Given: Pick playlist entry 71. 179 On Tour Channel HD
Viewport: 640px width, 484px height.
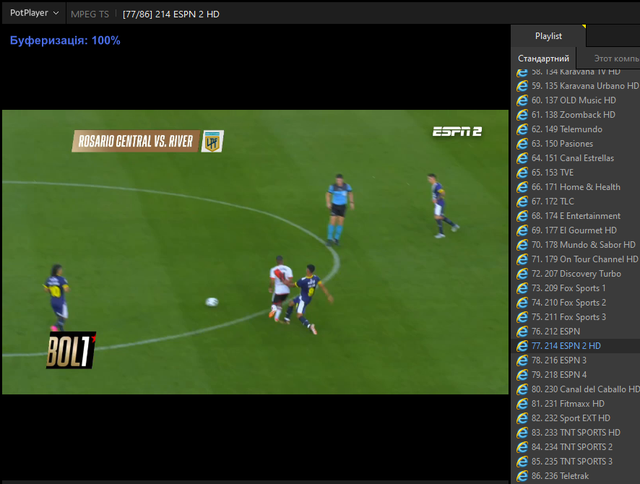Looking at the screenshot, I should 576,260.
